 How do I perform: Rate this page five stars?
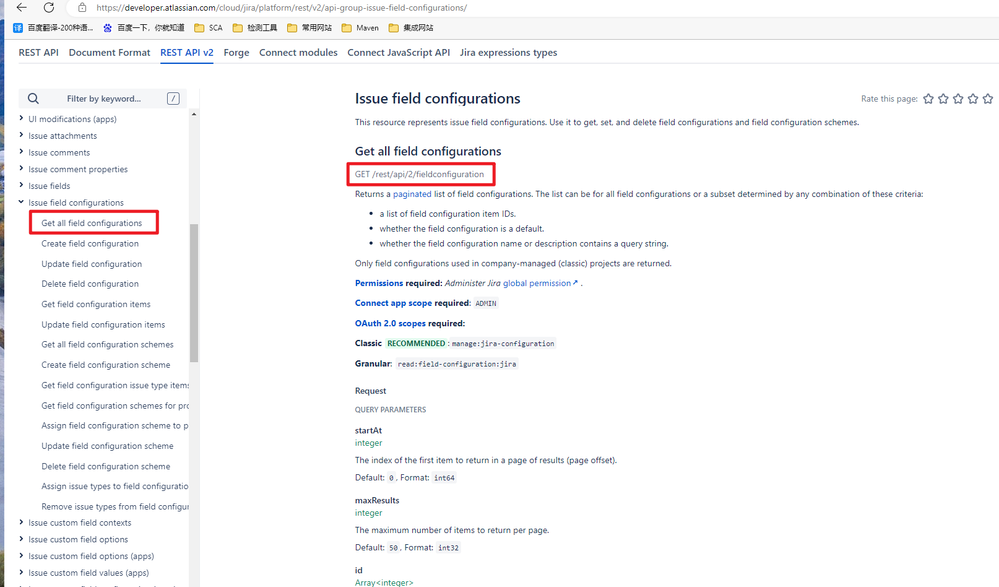pyautogui.click(x=988, y=99)
